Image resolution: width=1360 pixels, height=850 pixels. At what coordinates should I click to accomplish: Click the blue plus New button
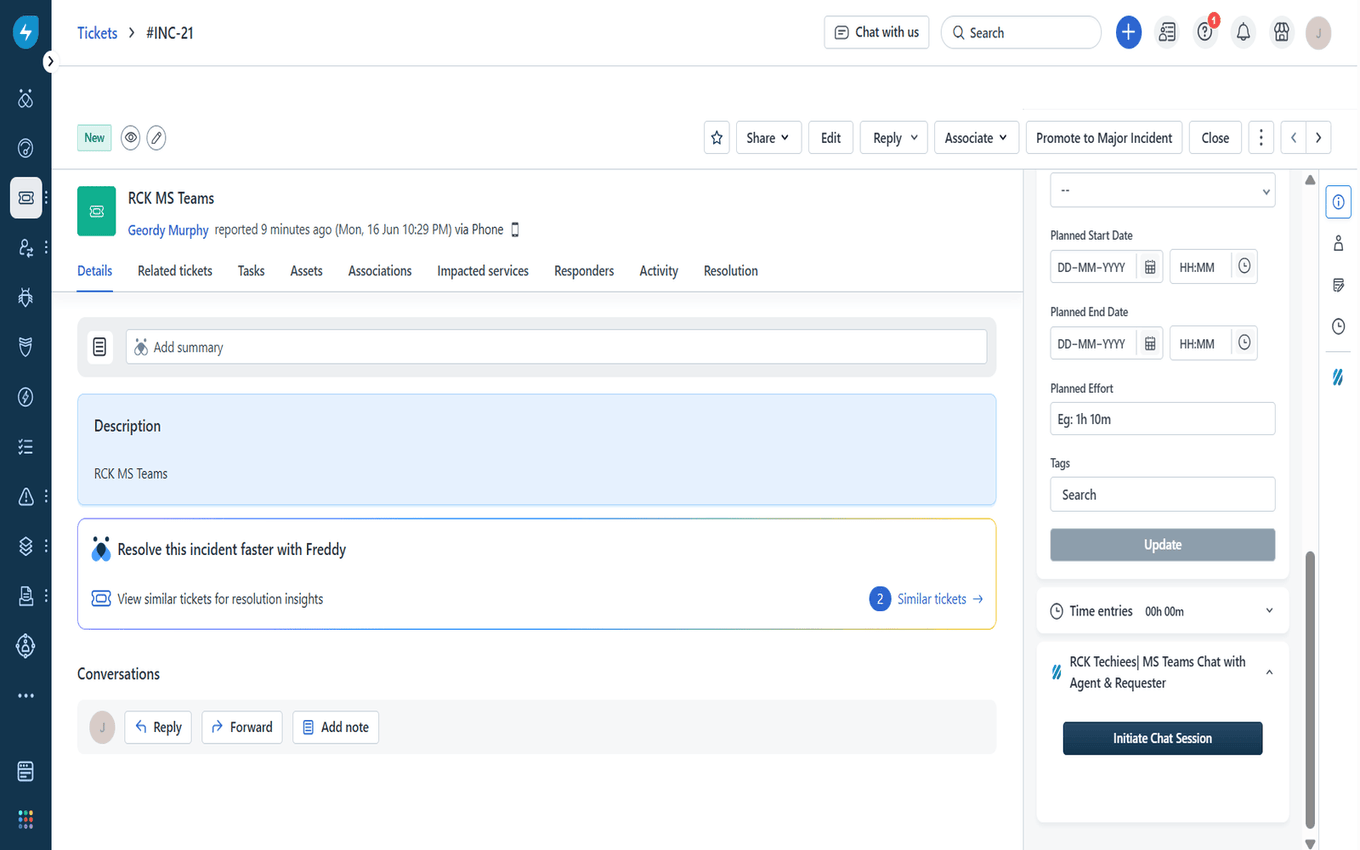click(1128, 32)
